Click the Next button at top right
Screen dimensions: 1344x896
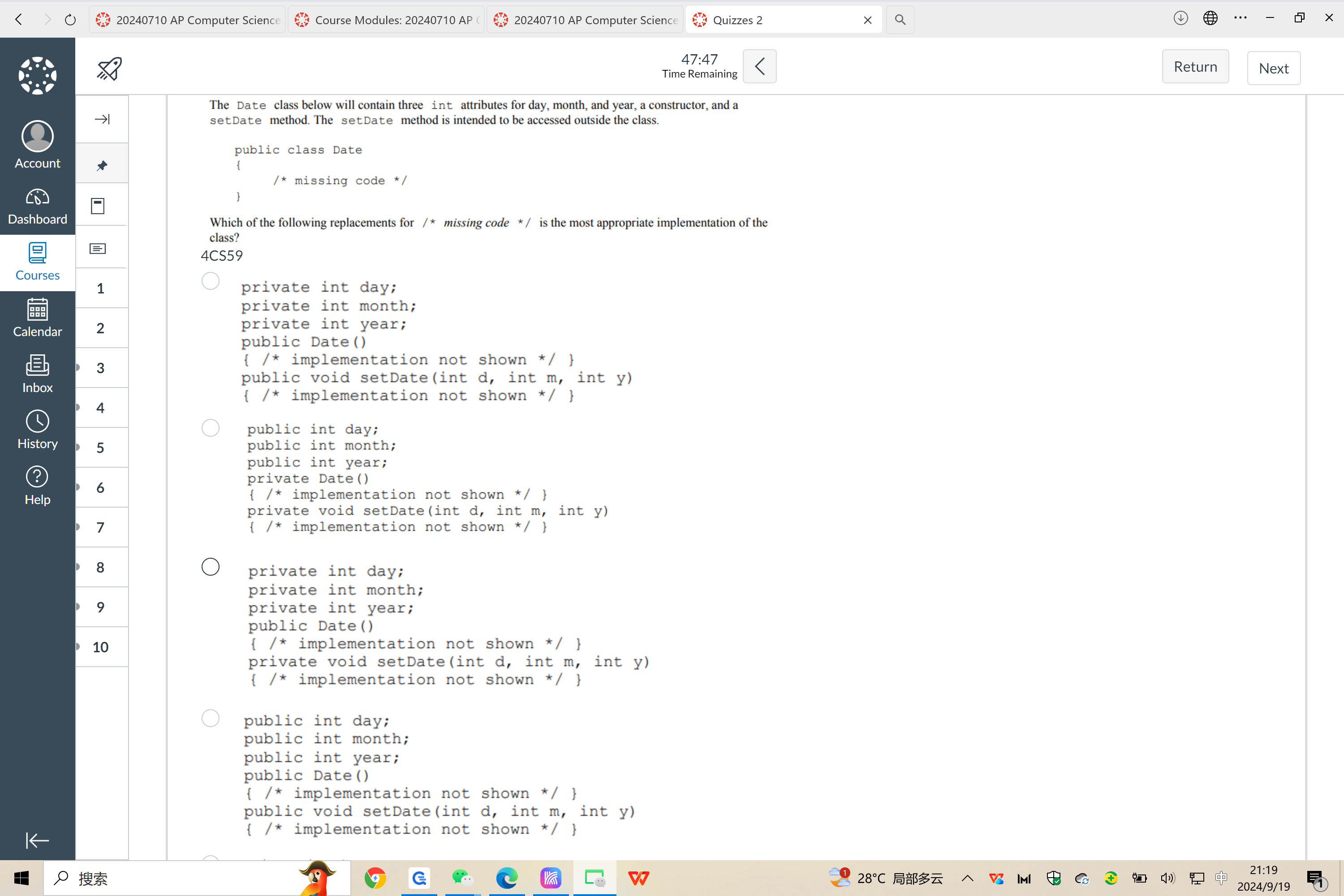pyautogui.click(x=1274, y=68)
